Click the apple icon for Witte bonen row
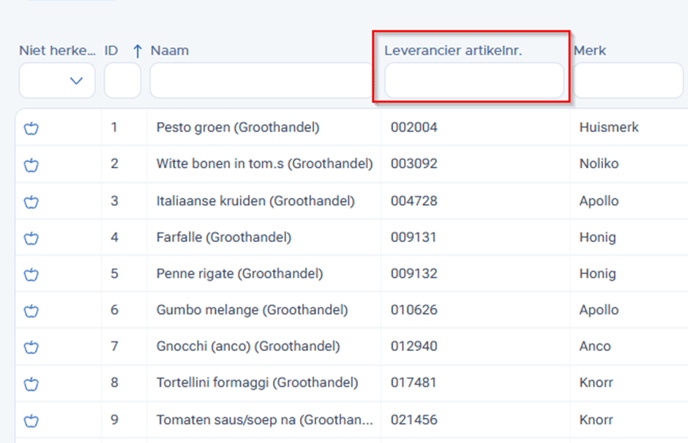The width and height of the screenshot is (688, 443). coord(31,165)
